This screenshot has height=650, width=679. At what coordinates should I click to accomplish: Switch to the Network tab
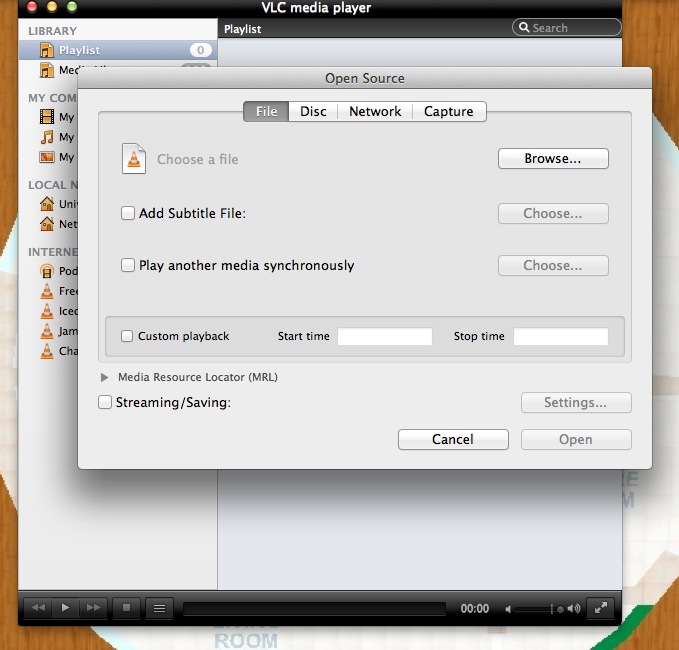(x=375, y=111)
